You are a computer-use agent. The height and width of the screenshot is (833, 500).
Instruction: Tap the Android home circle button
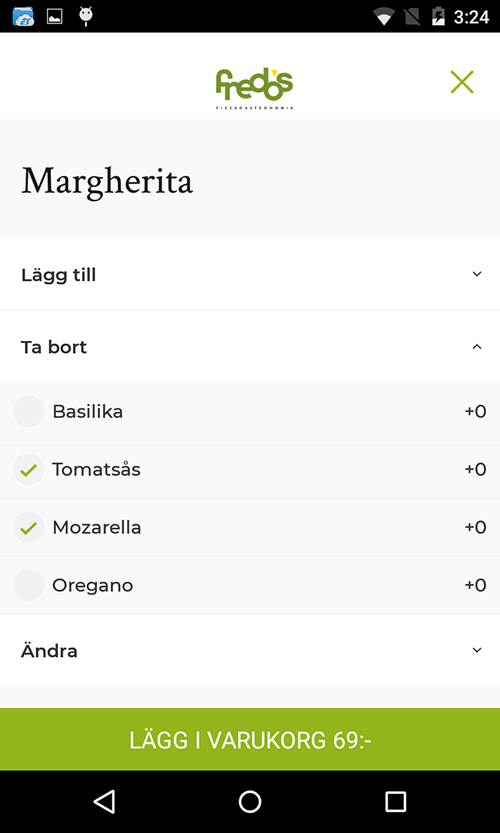click(x=250, y=801)
